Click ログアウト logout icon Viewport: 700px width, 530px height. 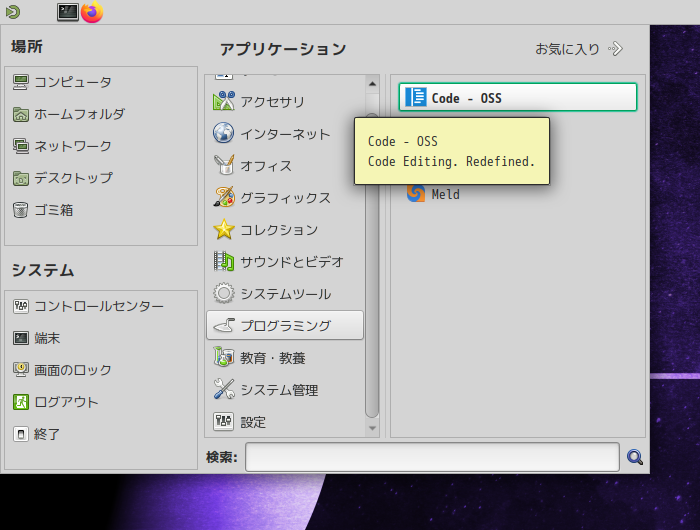click(x=21, y=402)
